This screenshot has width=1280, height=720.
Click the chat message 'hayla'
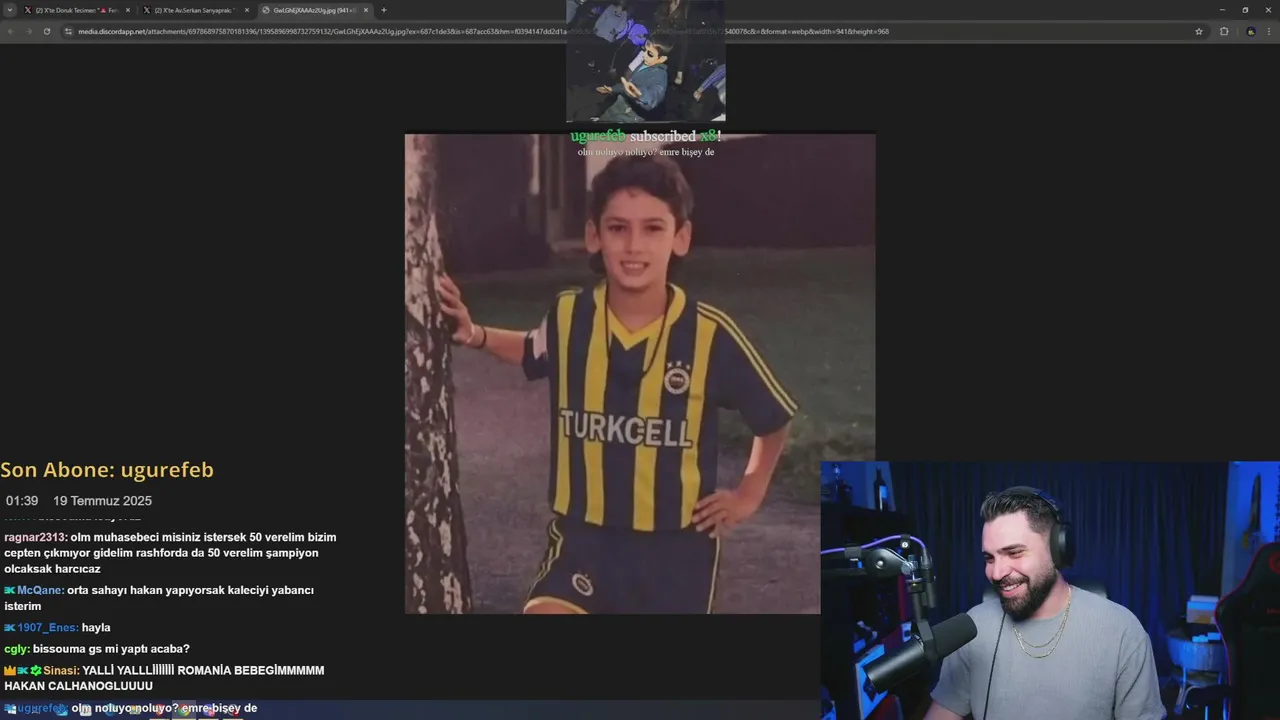tap(96, 628)
